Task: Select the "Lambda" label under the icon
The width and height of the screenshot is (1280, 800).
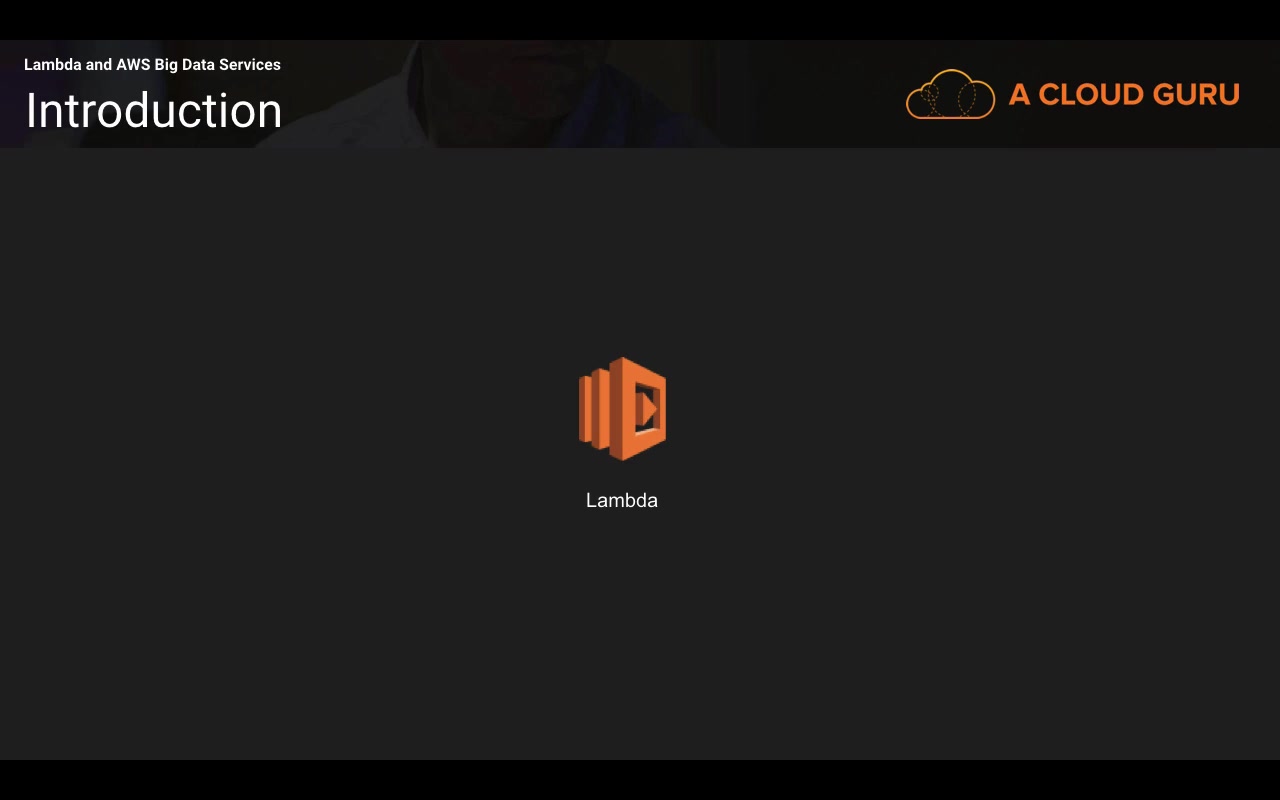Action: click(x=622, y=500)
